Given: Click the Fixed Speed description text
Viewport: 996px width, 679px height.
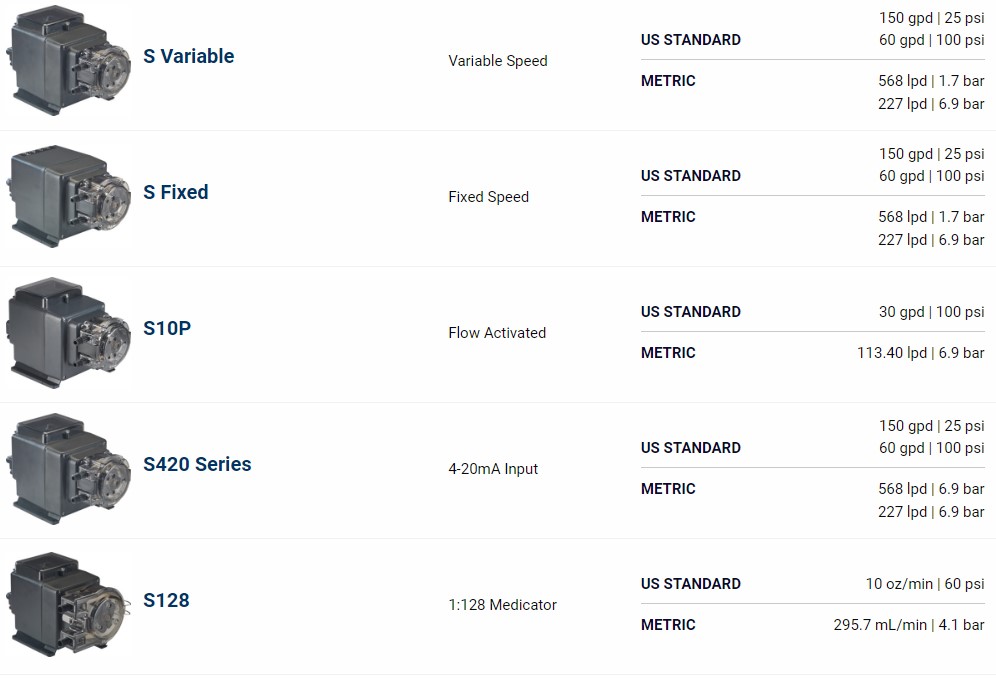Looking at the screenshot, I should (x=488, y=197).
